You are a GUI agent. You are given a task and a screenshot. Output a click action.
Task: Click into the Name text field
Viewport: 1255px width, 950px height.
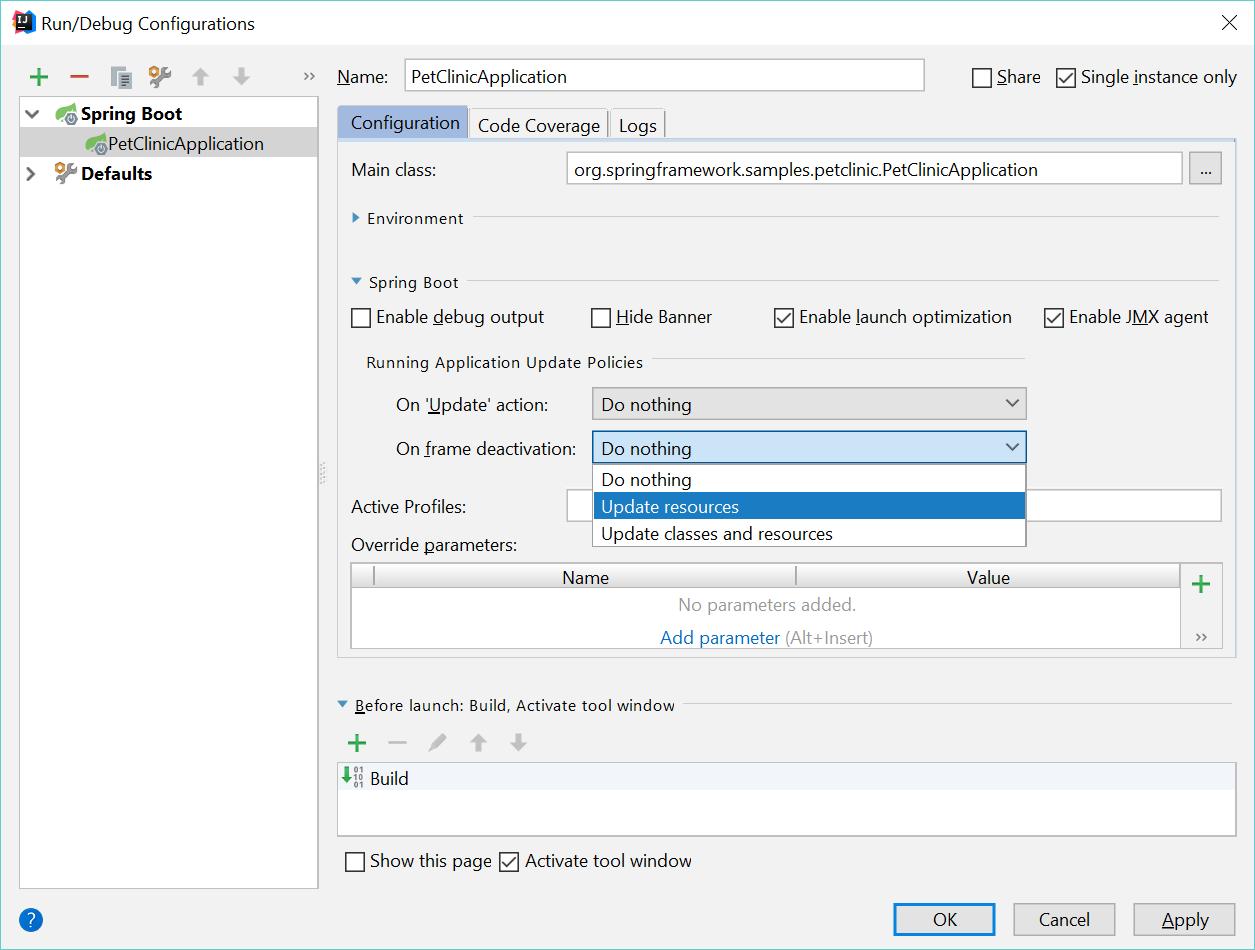[664, 76]
